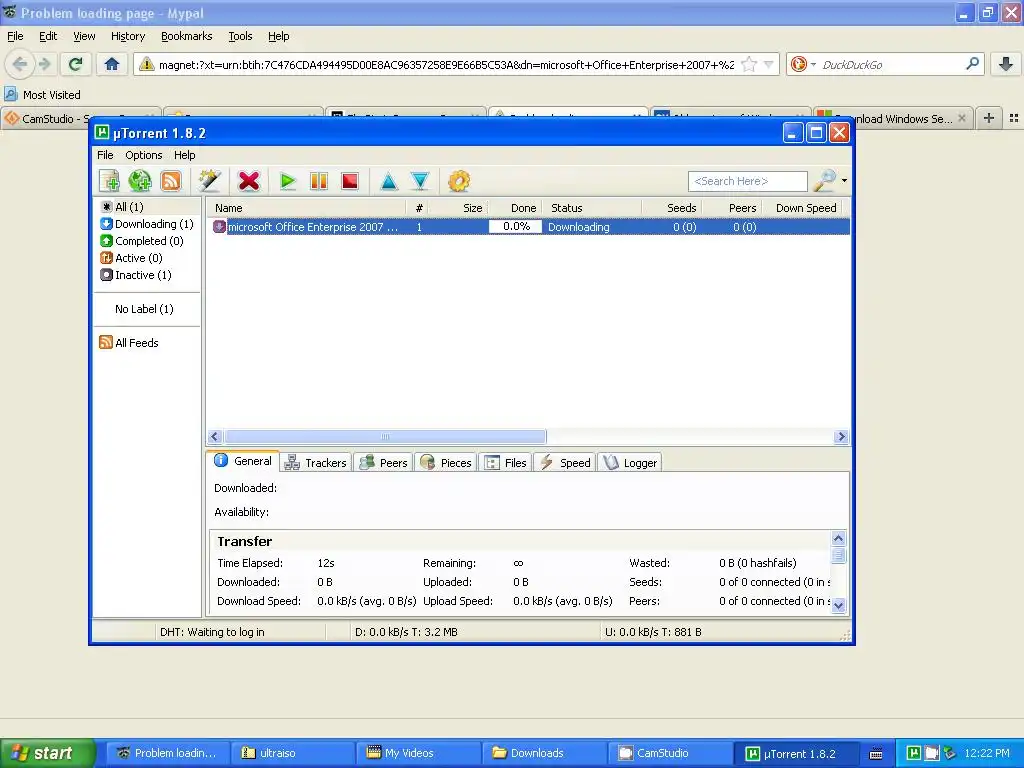The image size is (1024, 768).
Task: Select microsoft Office Enterprise 2007 torrent row
Action: click(x=530, y=227)
